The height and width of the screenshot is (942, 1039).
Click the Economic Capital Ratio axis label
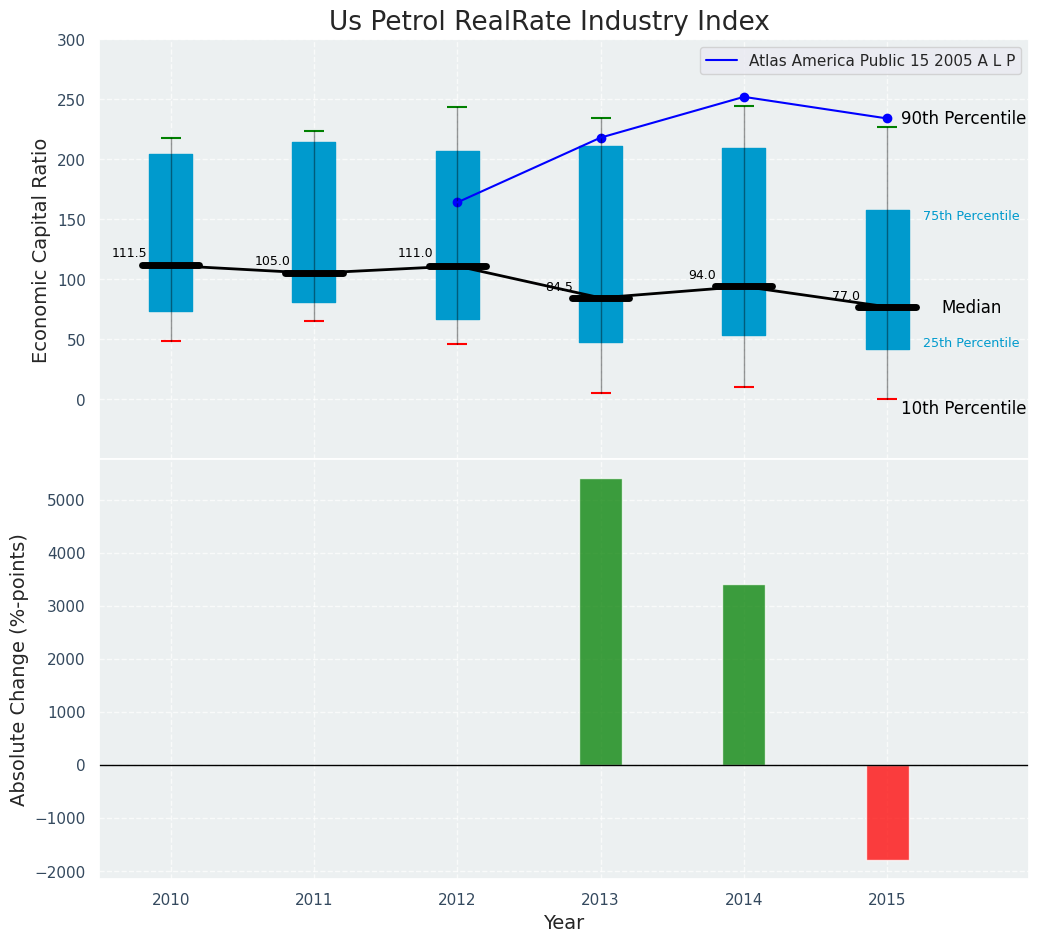tap(41, 250)
